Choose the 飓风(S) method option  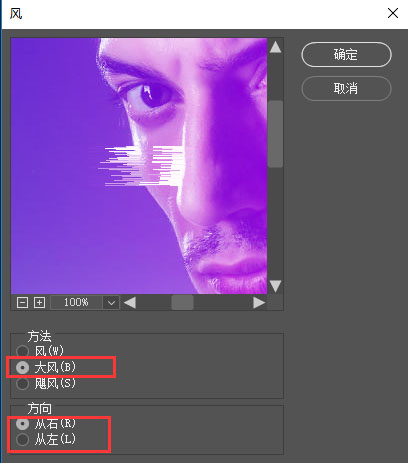pos(23,384)
